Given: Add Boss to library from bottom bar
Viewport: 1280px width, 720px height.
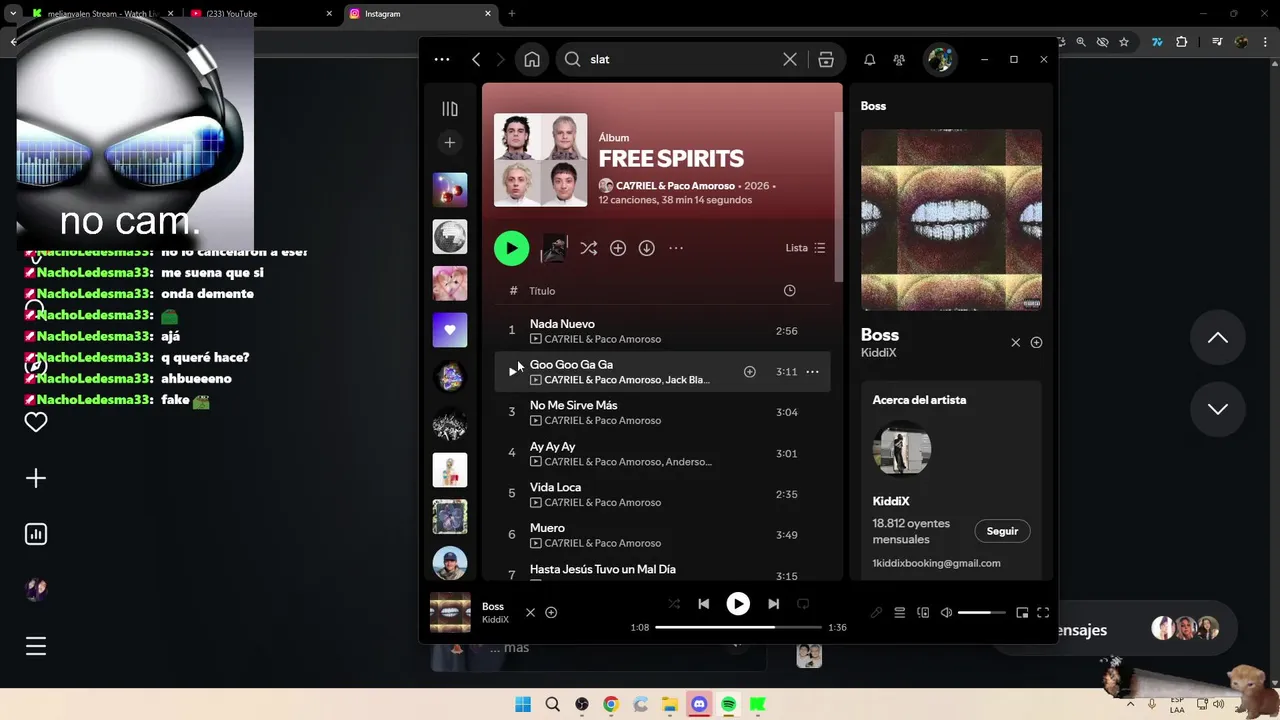Looking at the screenshot, I should [x=551, y=612].
